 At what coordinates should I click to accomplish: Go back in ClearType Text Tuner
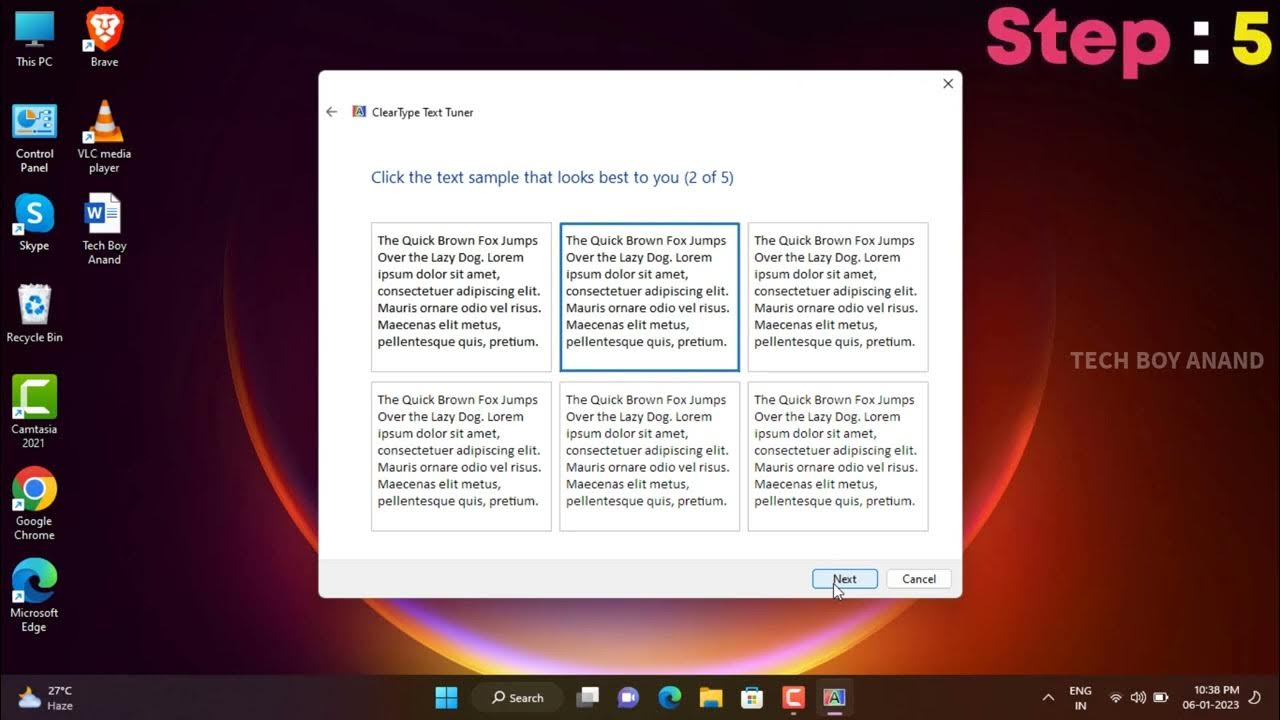[332, 112]
